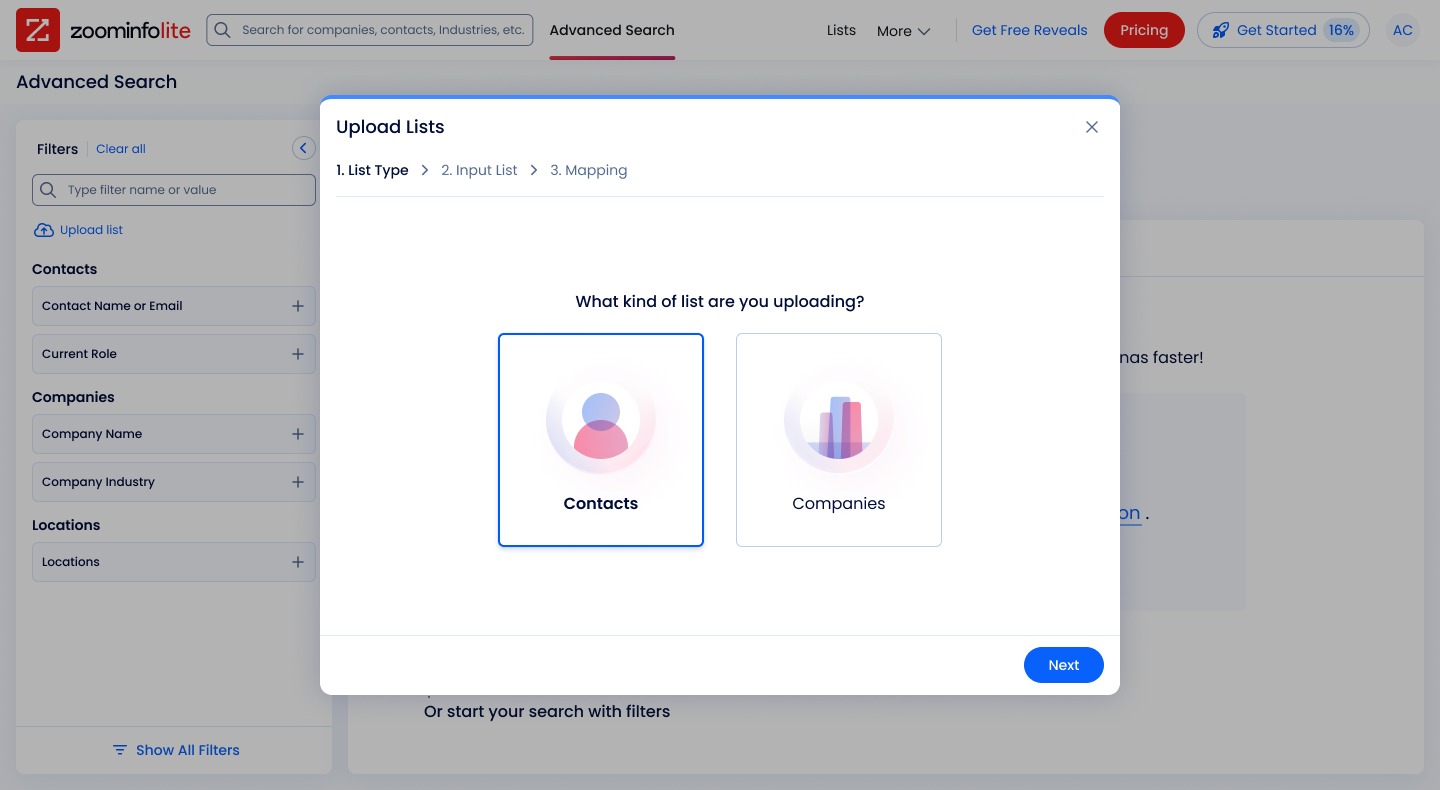This screenshot has height=790, width=1440.
Task: Collapse the Filters panel with arrow icon
Action: [304, 148]
